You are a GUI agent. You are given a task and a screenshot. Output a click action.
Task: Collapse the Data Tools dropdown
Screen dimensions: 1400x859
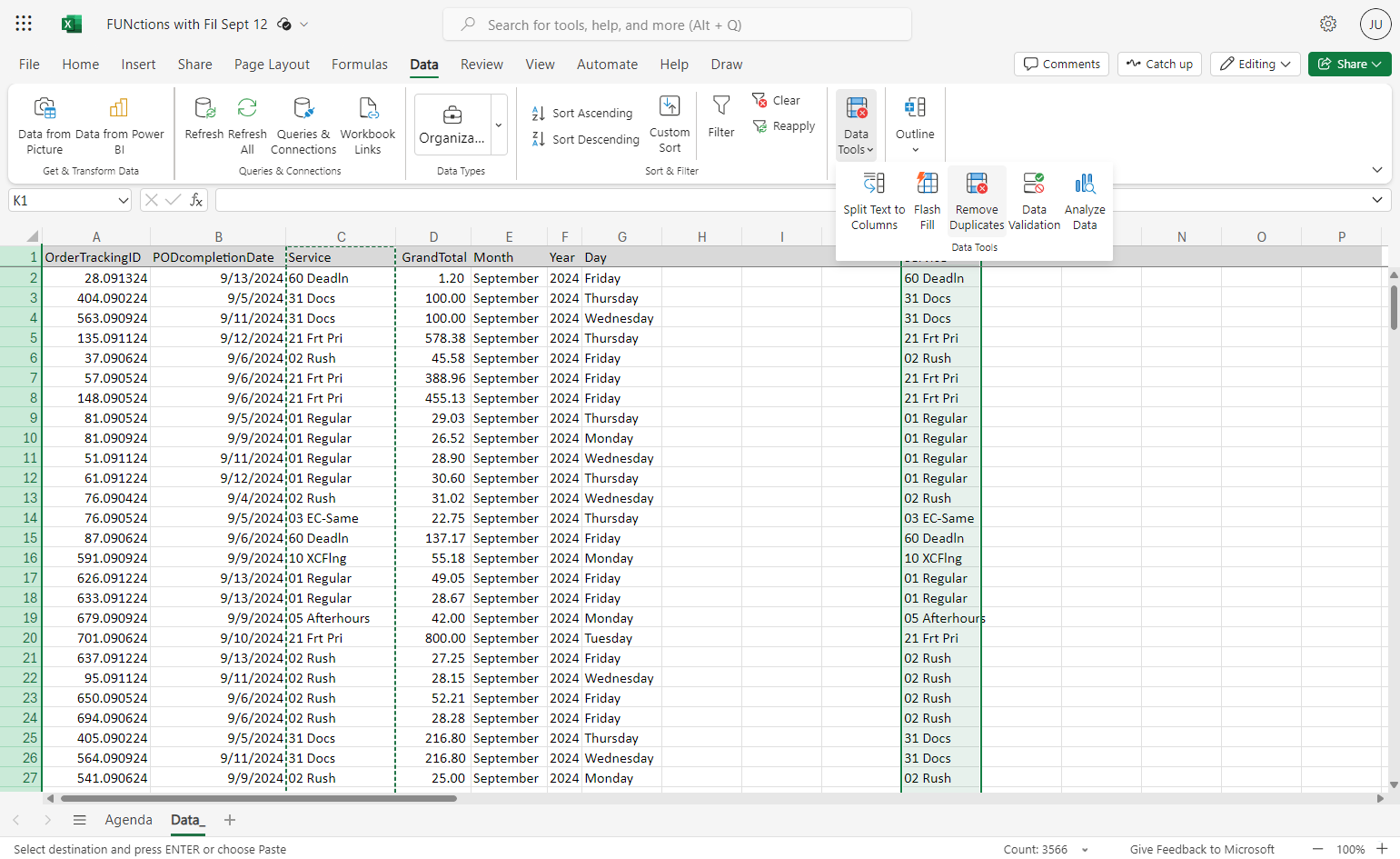coord(856,125)
